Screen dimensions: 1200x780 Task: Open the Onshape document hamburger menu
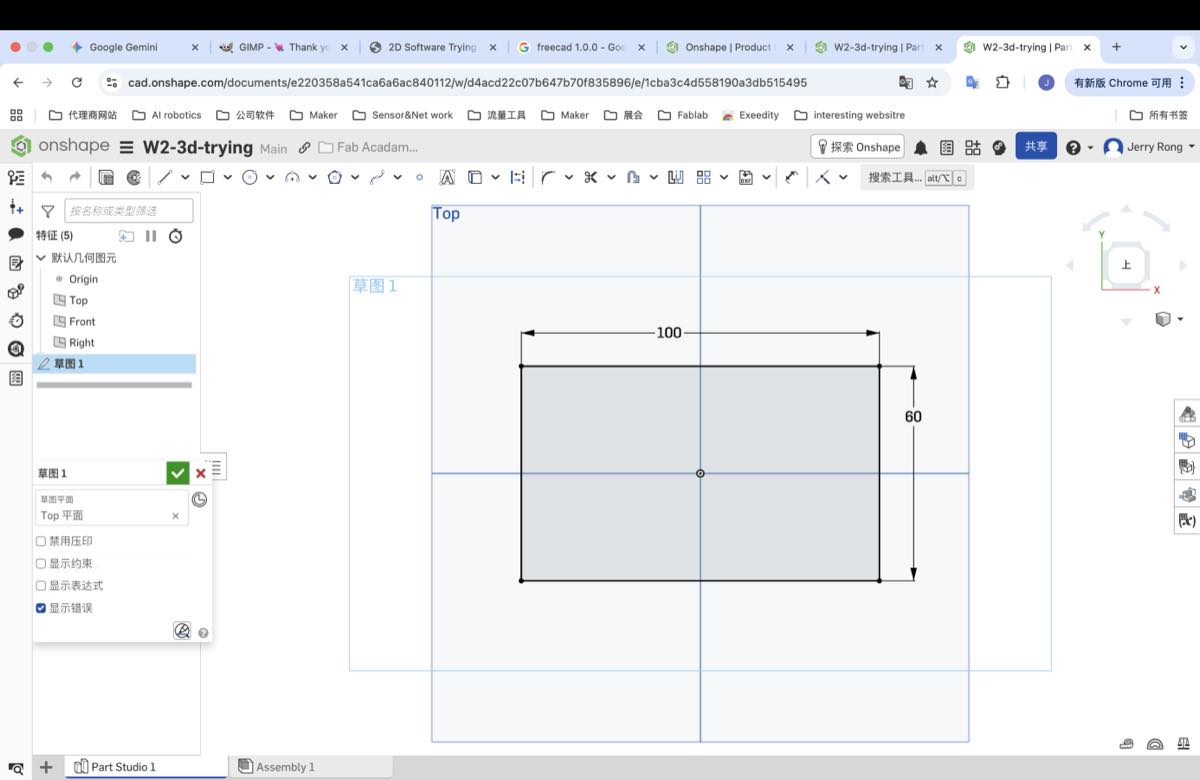coord(126,147)
